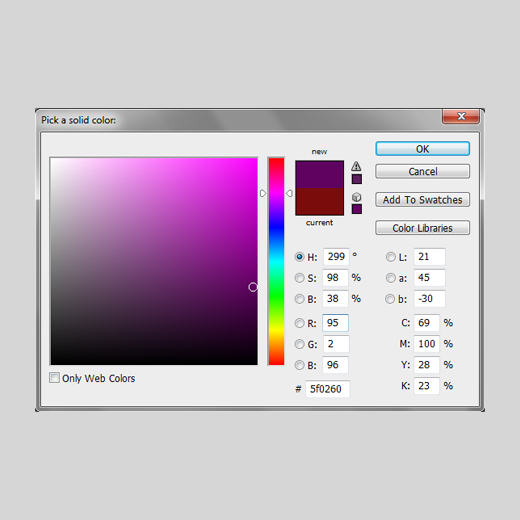Click the circular marker in the color field
Viewport: 520px width, 520px height.
(253, 287)
